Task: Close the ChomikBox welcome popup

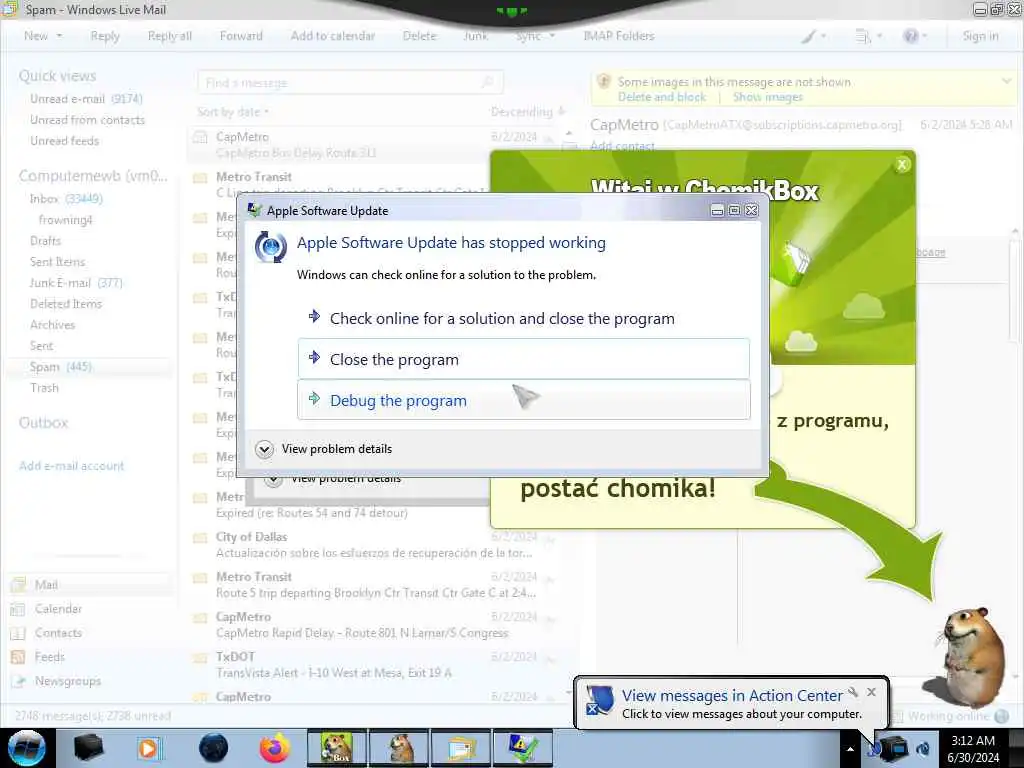Action: [902, 165]
